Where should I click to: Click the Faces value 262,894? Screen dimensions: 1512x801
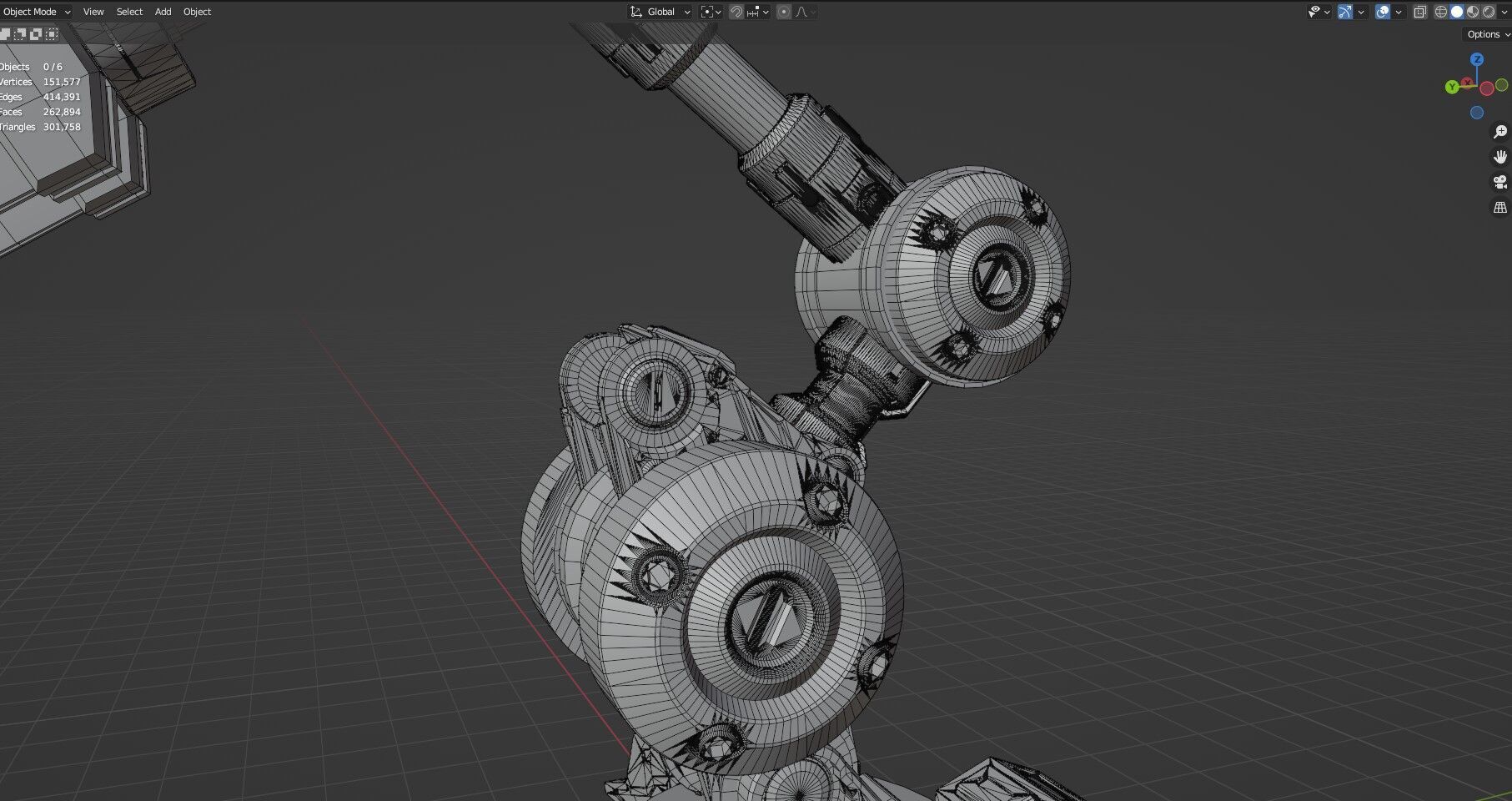click(x=62, y=112)
